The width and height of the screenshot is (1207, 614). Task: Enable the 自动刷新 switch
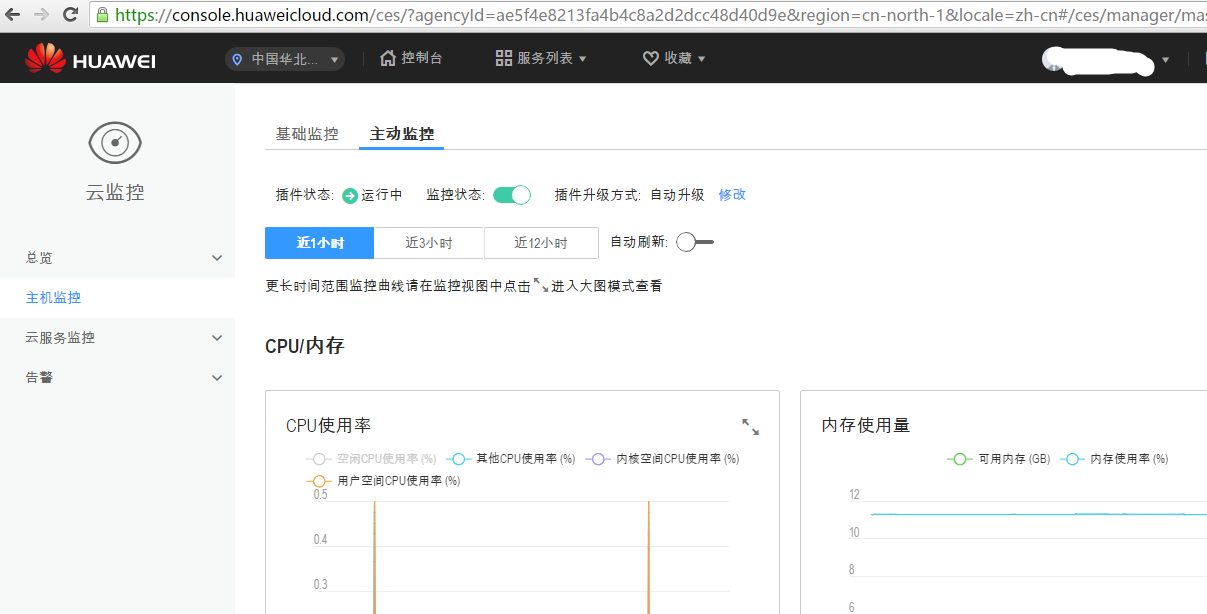(x=694, y=242)
